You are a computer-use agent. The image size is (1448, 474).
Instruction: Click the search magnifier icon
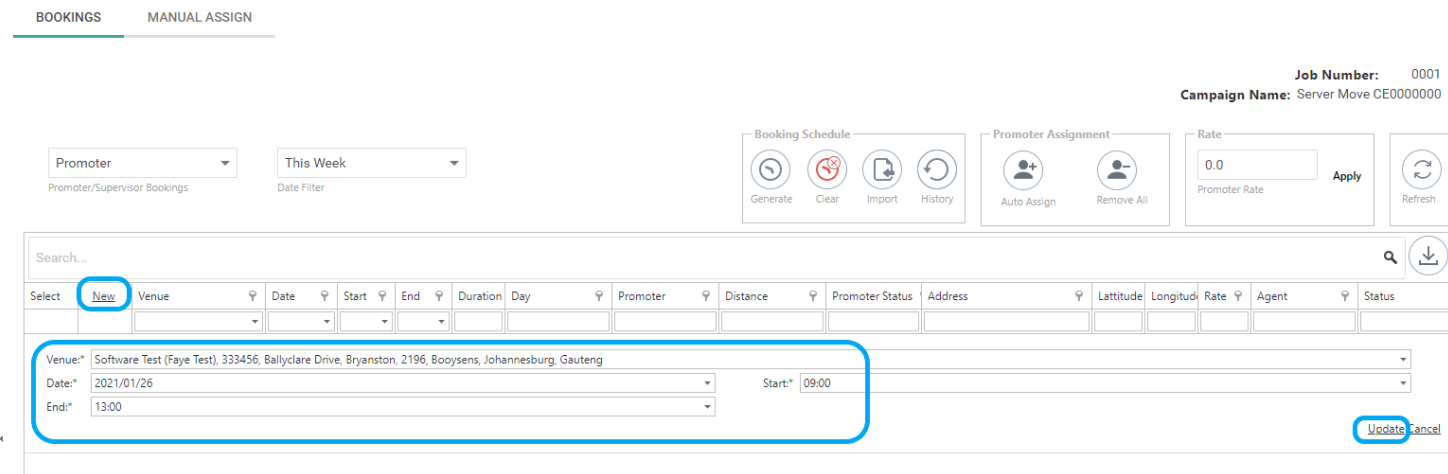point(1390,257)
